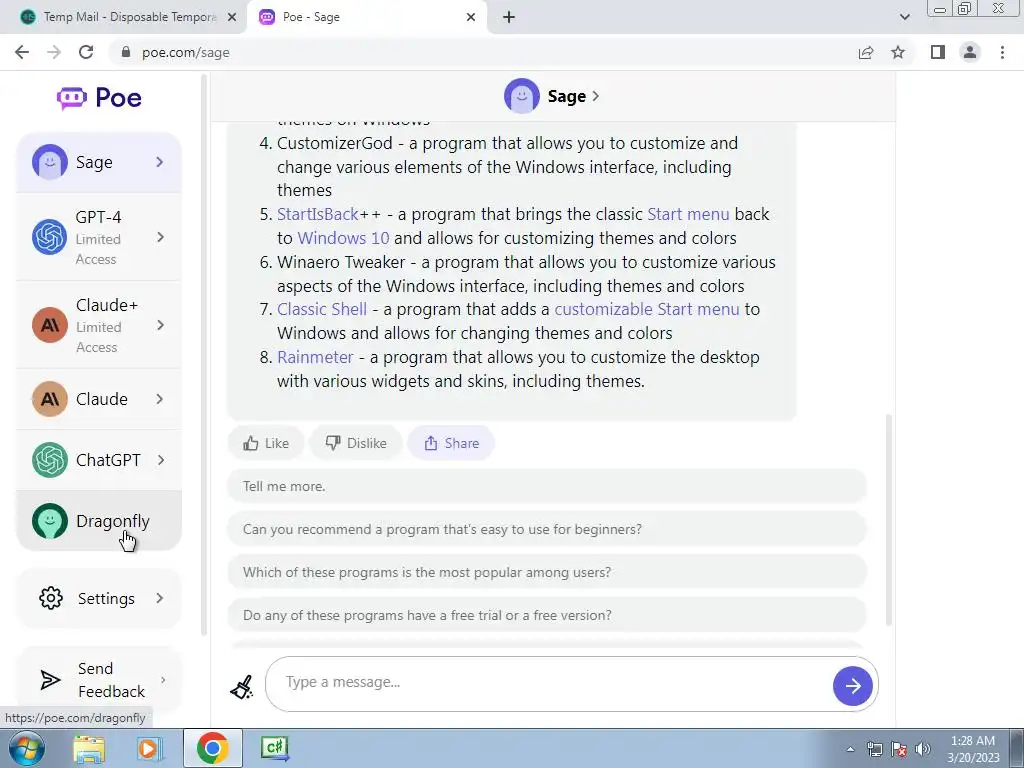
Task: Go back with the browser back arrow
Action: [22, 52]
